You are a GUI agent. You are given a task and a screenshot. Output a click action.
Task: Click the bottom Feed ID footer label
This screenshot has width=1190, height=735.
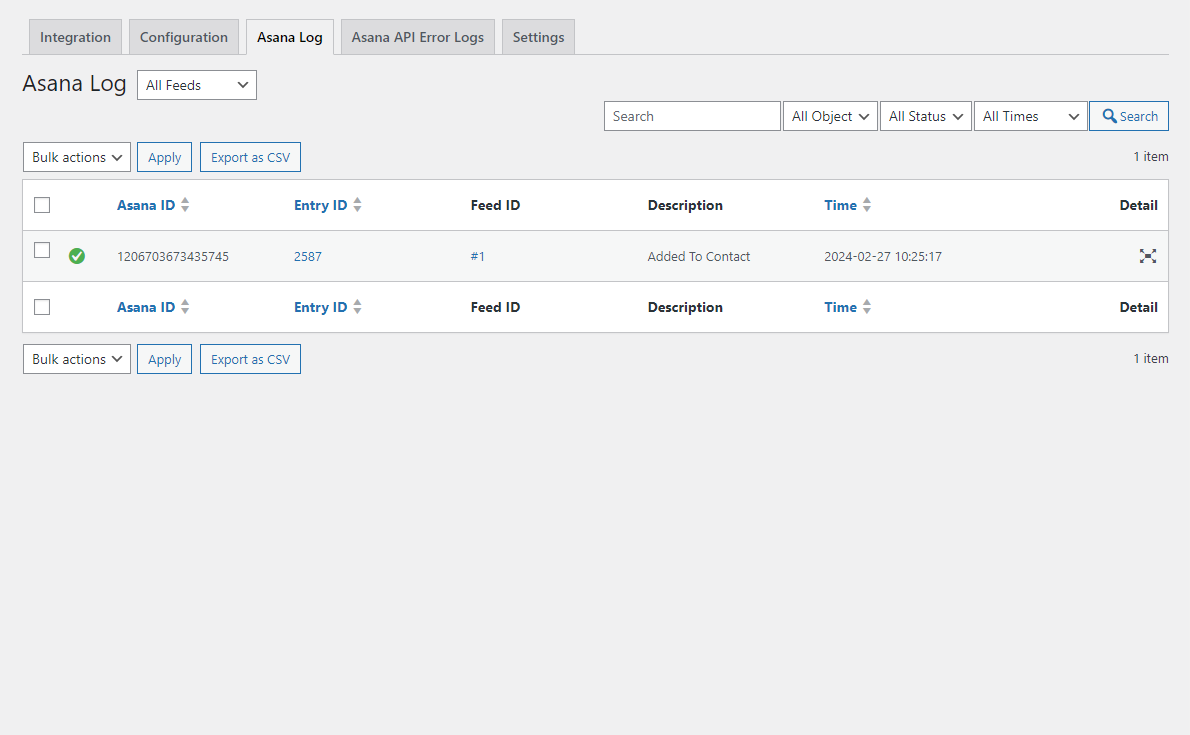point(495,307)
